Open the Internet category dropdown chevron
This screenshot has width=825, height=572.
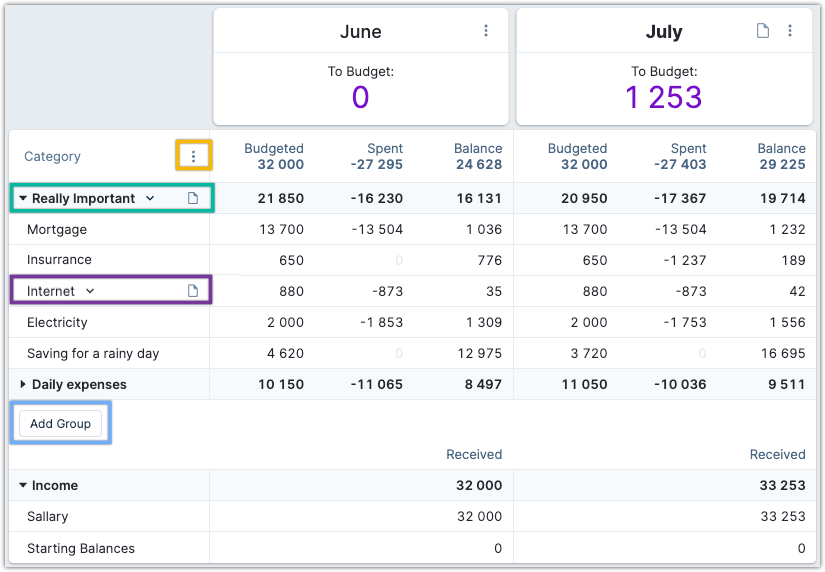click(90, 291)
